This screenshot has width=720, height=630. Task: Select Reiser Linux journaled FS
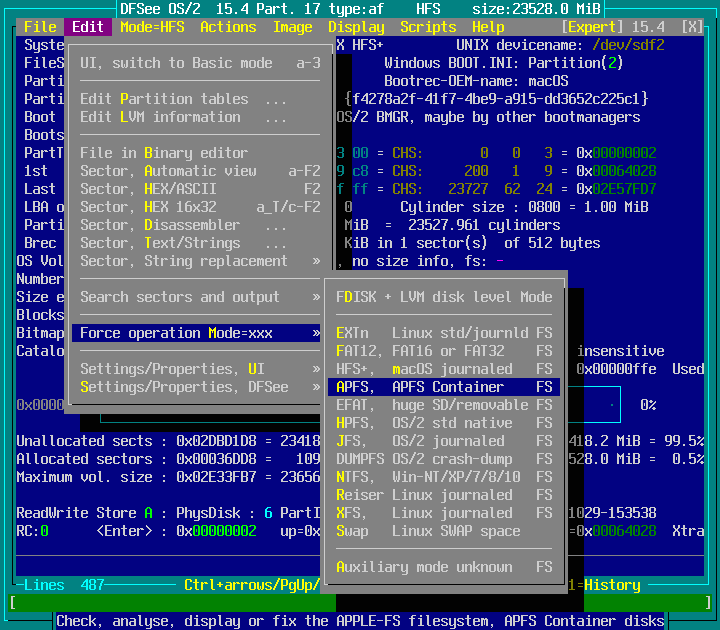click(444, 495)
